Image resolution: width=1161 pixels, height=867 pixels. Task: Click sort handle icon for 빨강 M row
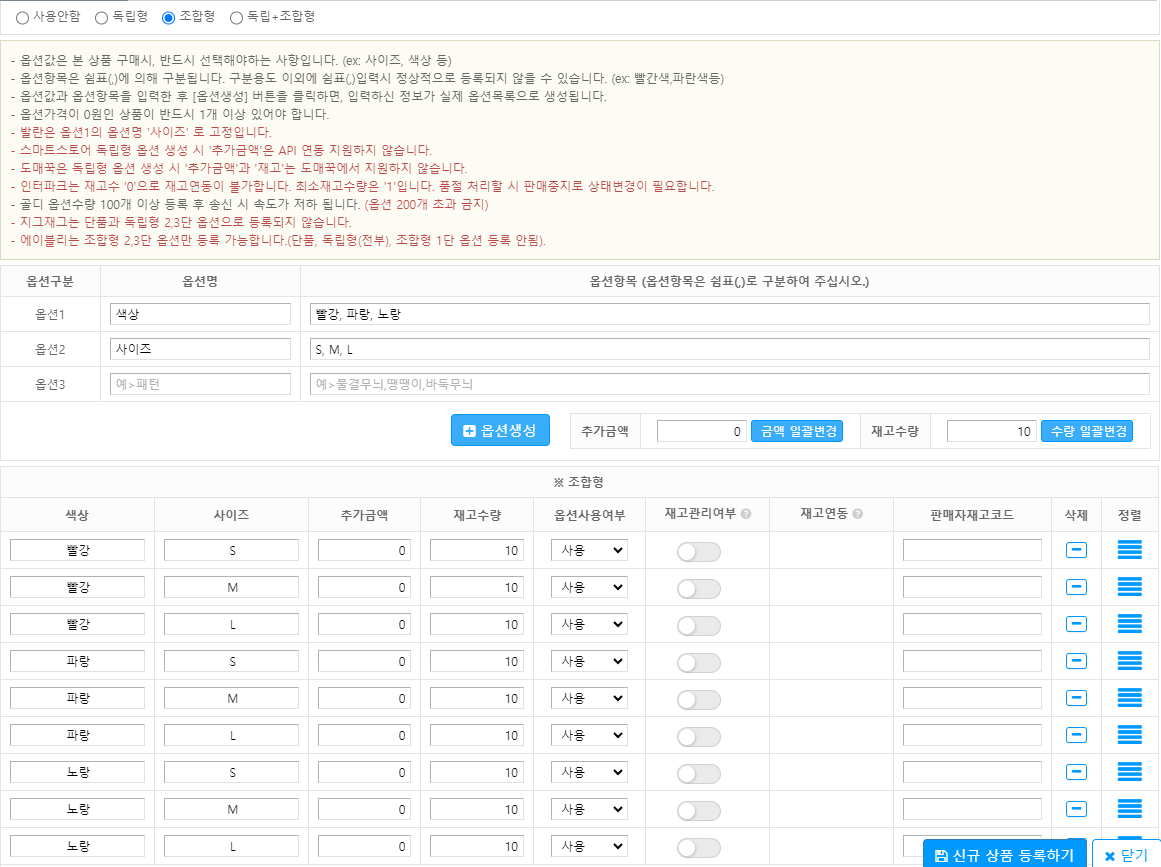coord(1129,587)
